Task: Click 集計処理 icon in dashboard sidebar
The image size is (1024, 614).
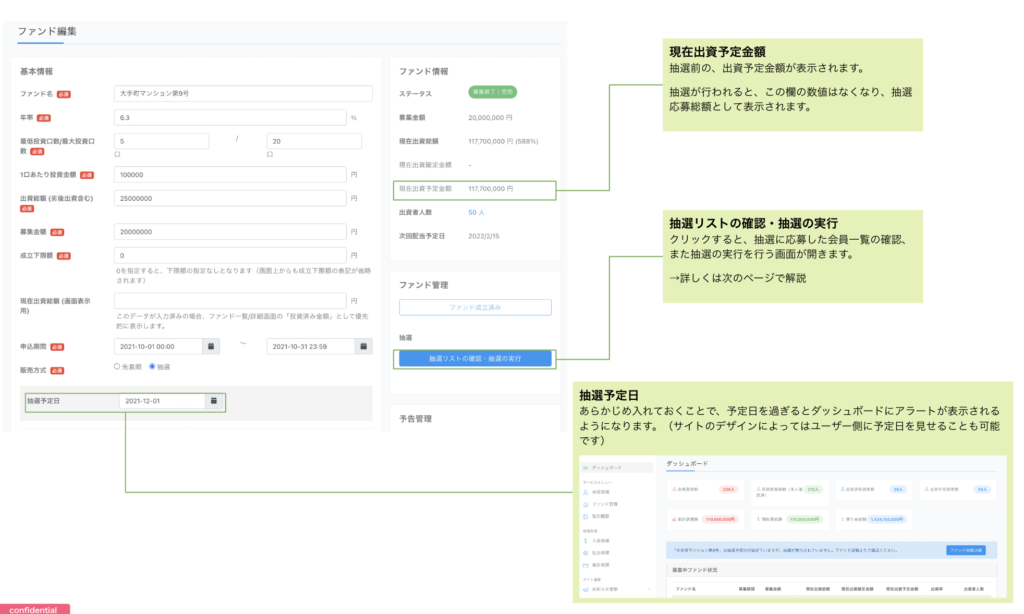Action: [585, 564]
